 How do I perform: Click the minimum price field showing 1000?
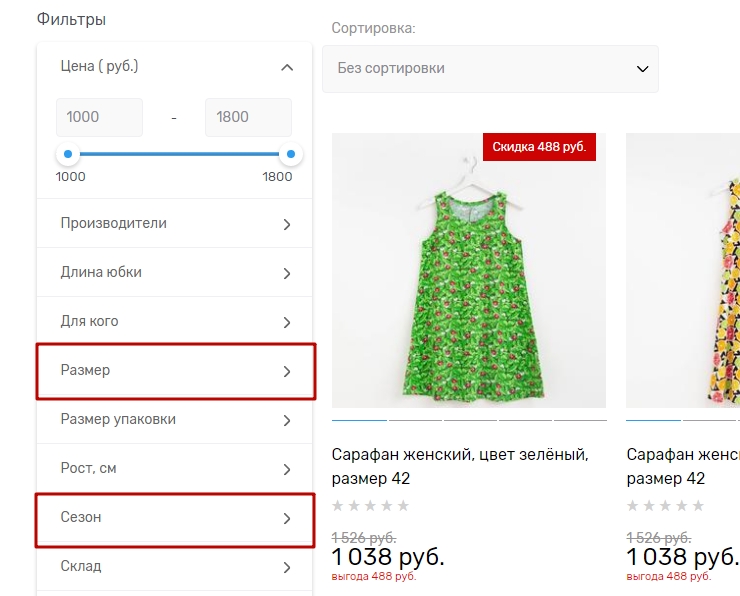point(99,117)
